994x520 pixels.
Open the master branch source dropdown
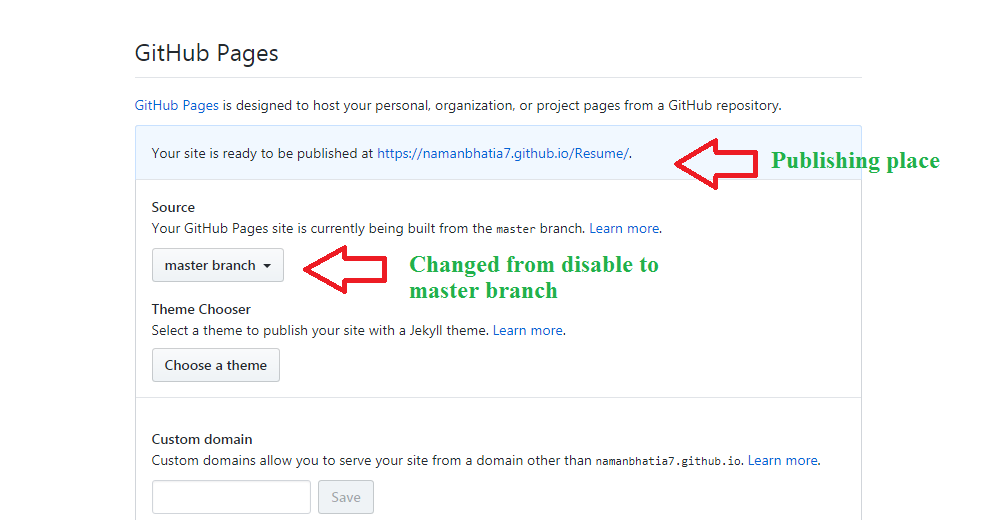pyautogui.click(x=217, y=265)
